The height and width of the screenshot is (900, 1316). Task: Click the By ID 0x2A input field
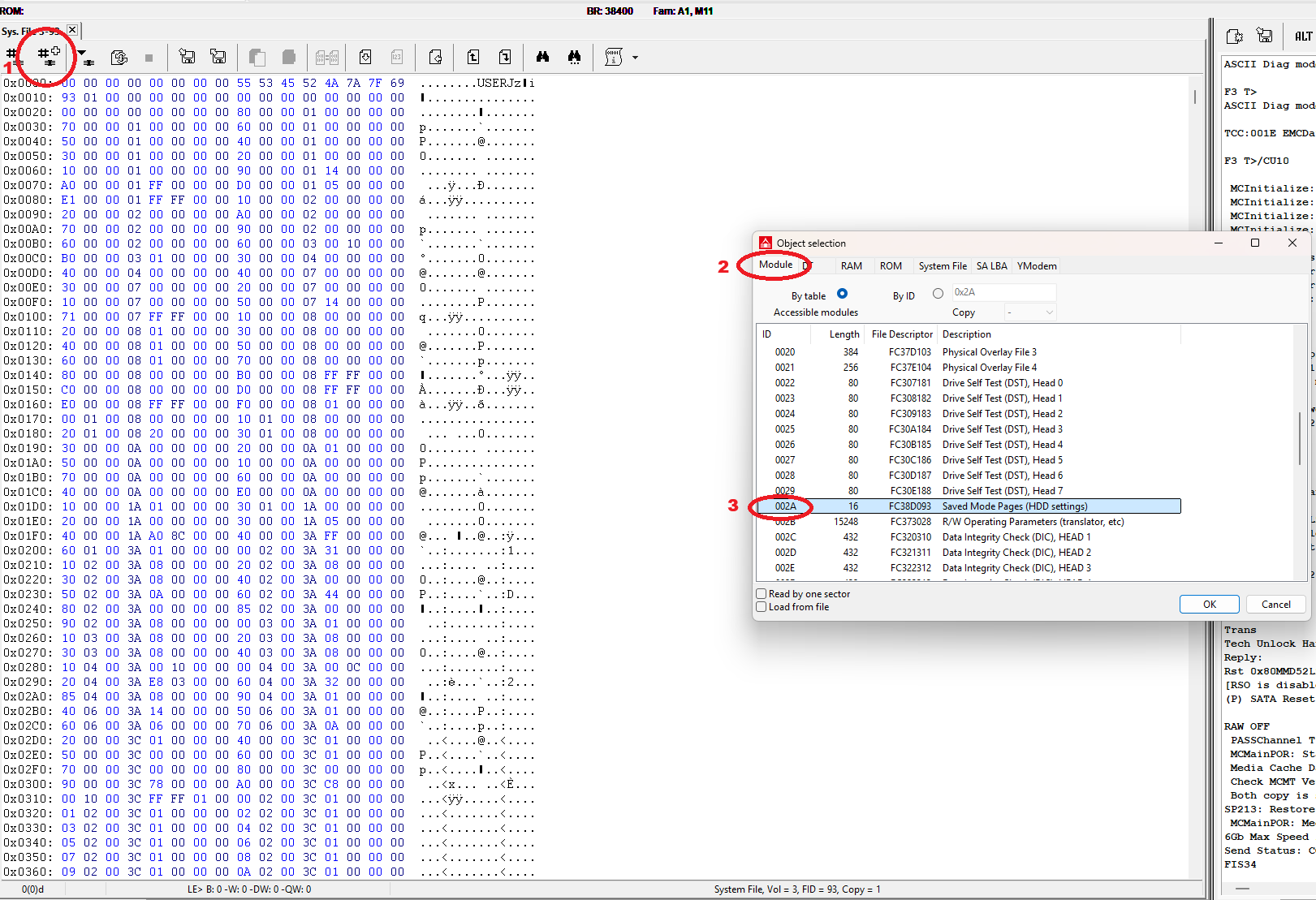click(1003, 292)
